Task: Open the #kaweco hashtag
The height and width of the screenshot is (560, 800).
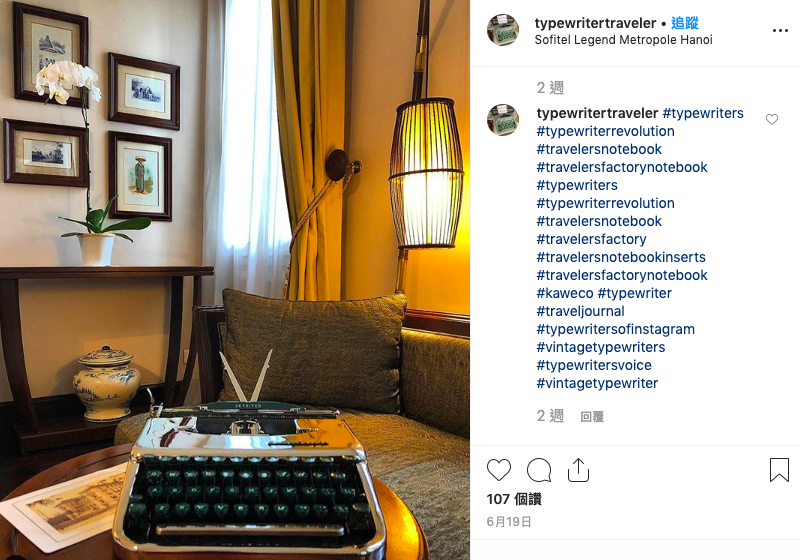Action: [565, 293]
